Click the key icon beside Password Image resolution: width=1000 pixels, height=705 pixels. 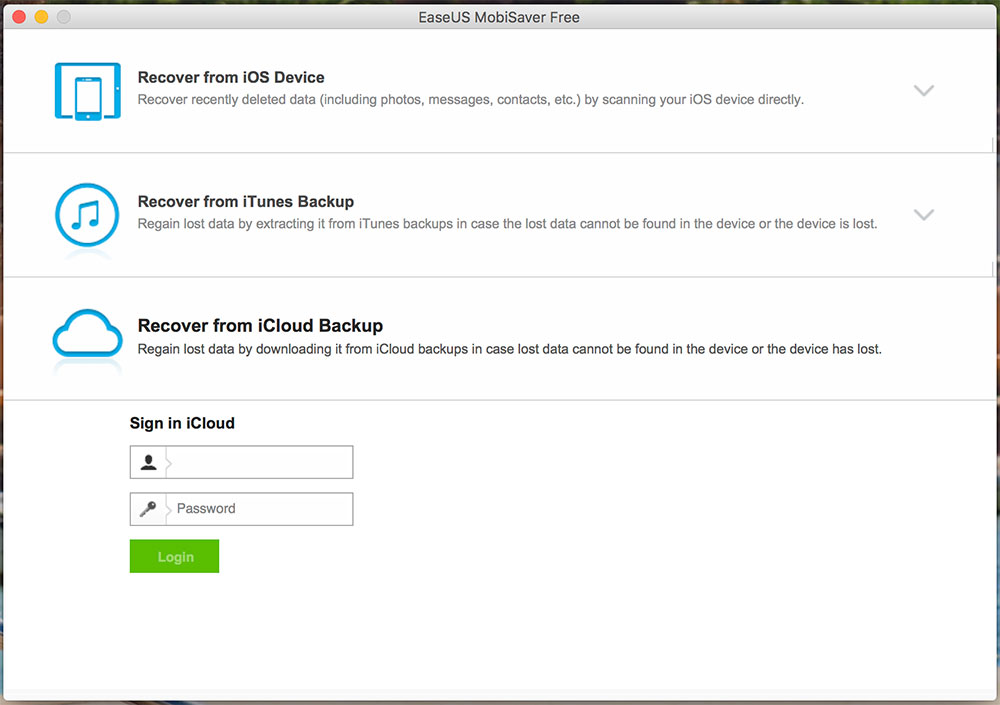pyautogui.click(x=148, y=509)
